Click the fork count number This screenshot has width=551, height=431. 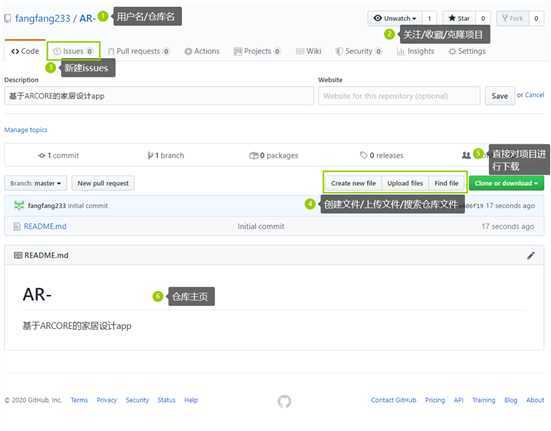536,18
